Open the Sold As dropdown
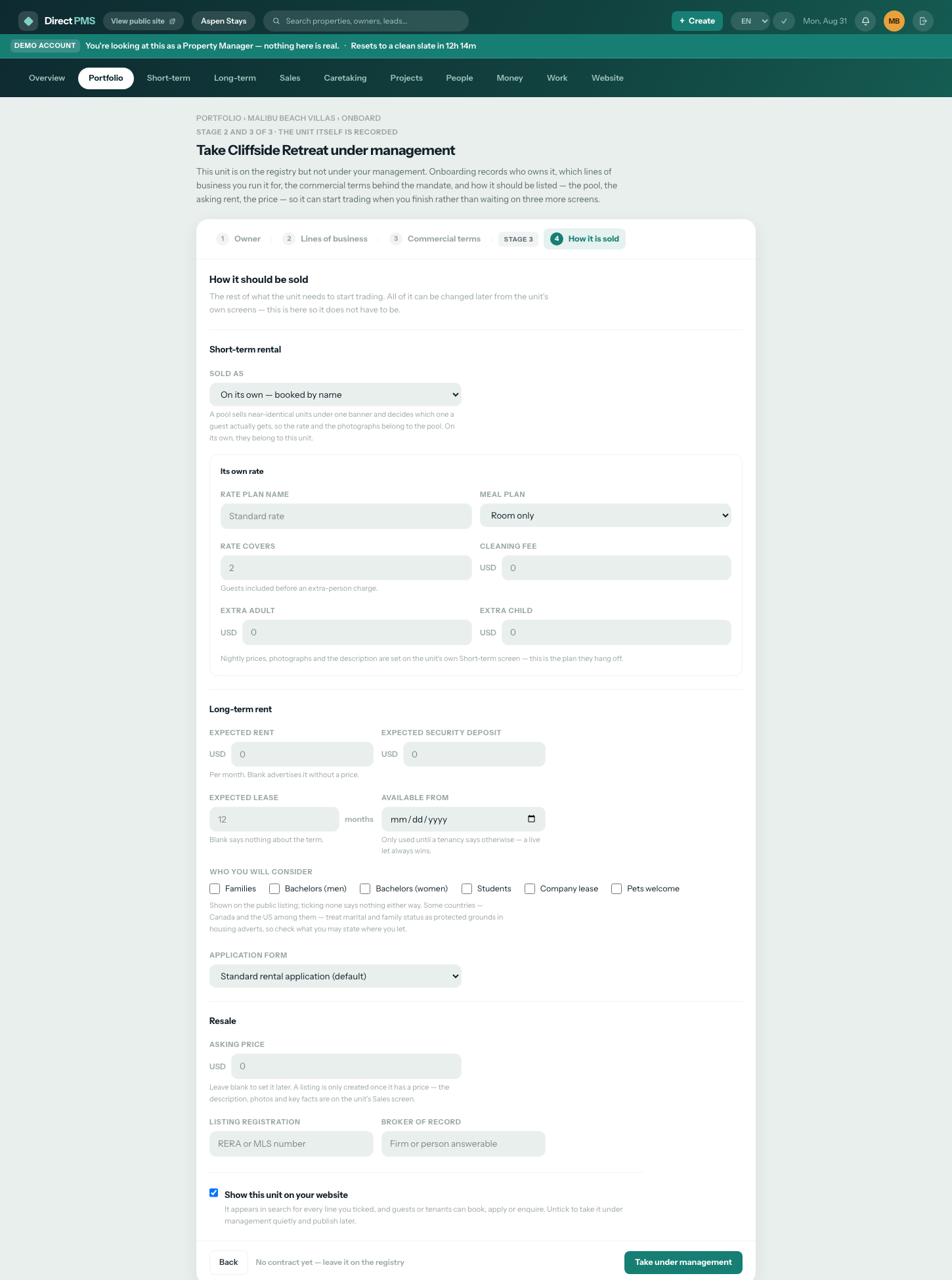Viewport: 952px width, 1280px height. [x=335, y=395]
